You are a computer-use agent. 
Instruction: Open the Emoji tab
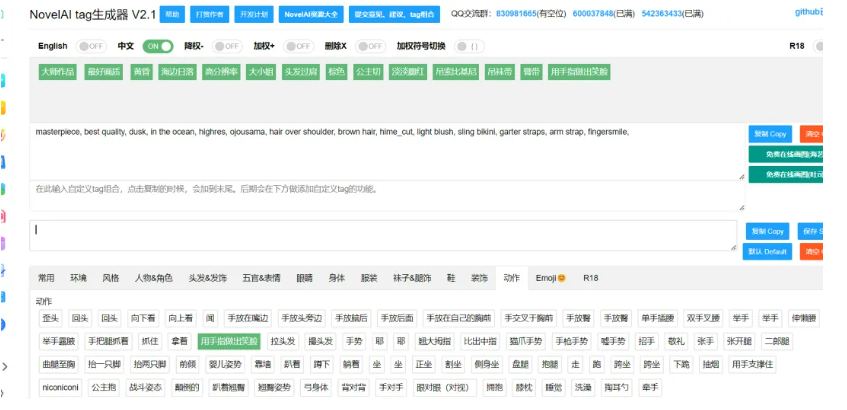550,277
